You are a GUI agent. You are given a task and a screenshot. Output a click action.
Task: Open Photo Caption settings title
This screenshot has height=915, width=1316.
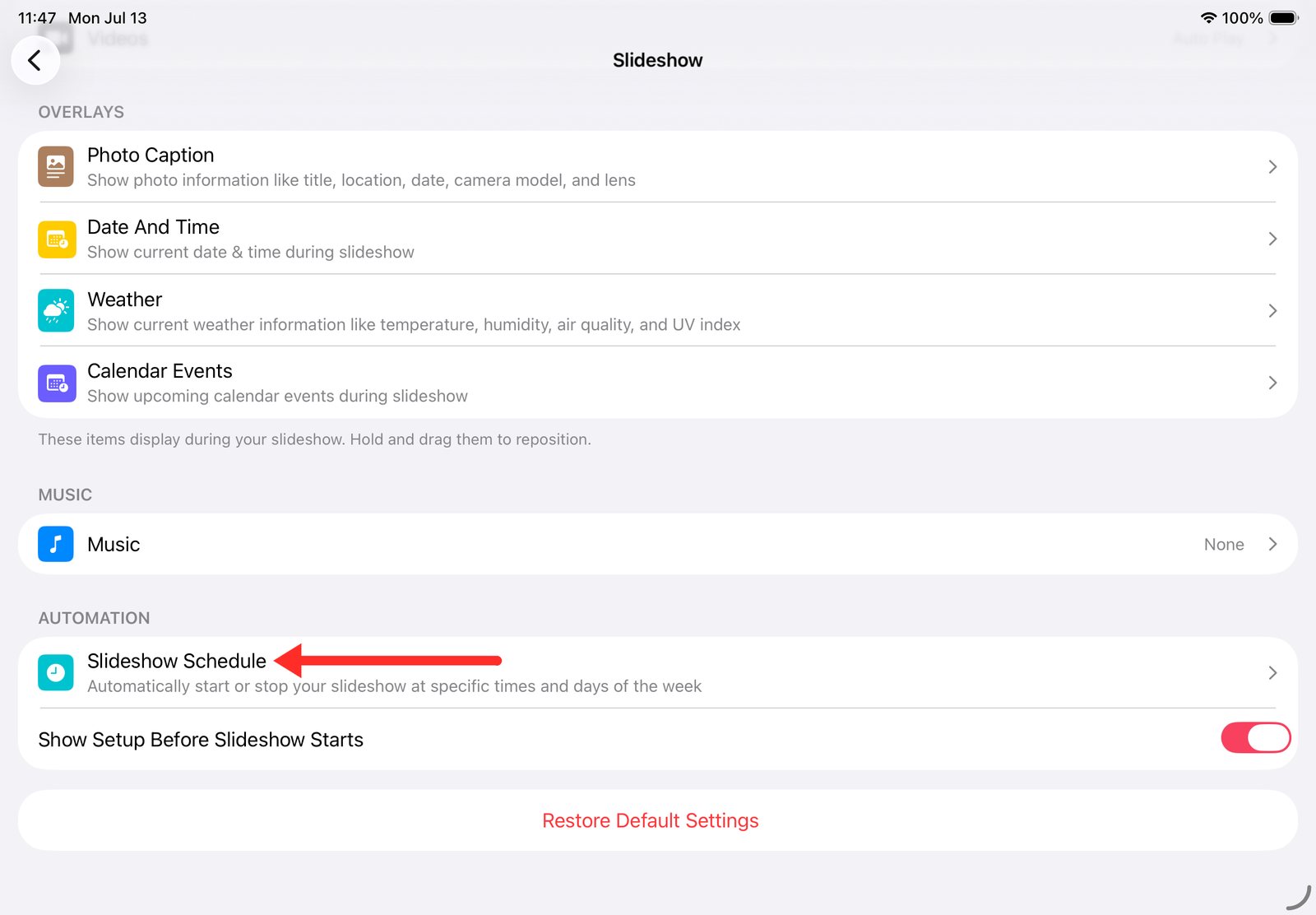pyautogui.click(x=151, y=156)
